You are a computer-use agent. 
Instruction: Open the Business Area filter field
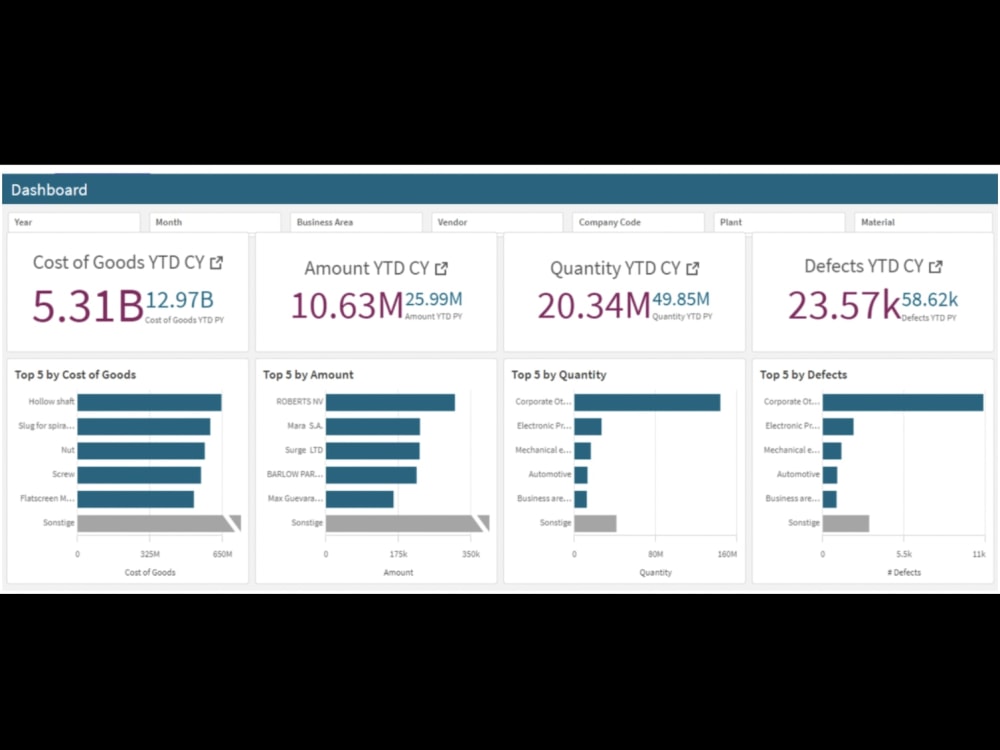click(x=355, y=221)
